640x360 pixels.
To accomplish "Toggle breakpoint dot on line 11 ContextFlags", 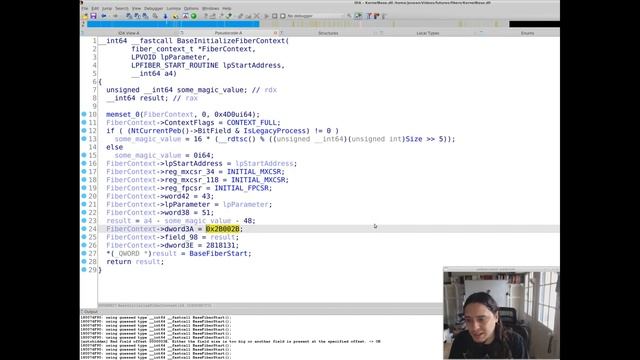I will [84, 122].
